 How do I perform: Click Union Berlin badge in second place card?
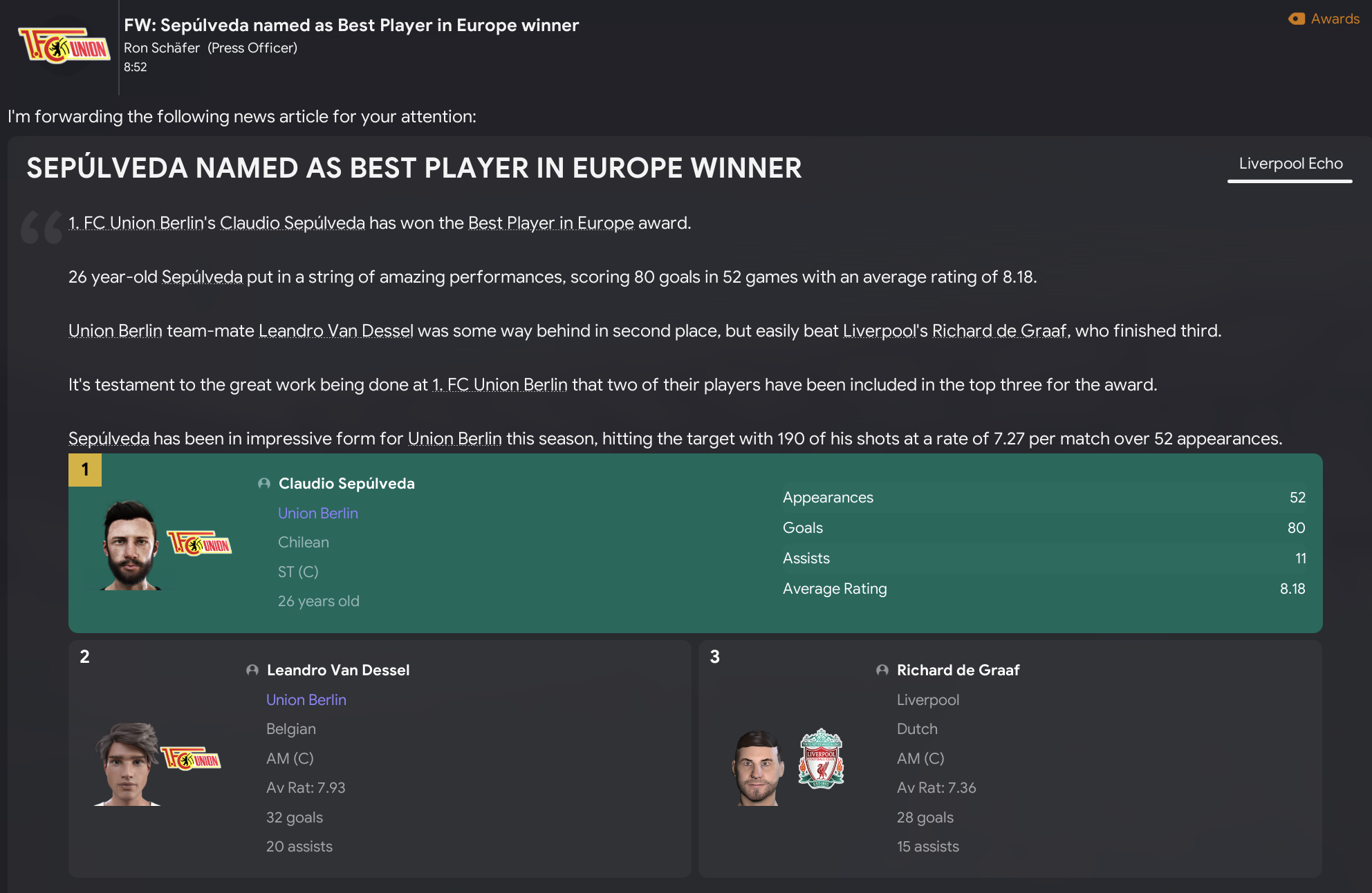click(x=190, y=758)
